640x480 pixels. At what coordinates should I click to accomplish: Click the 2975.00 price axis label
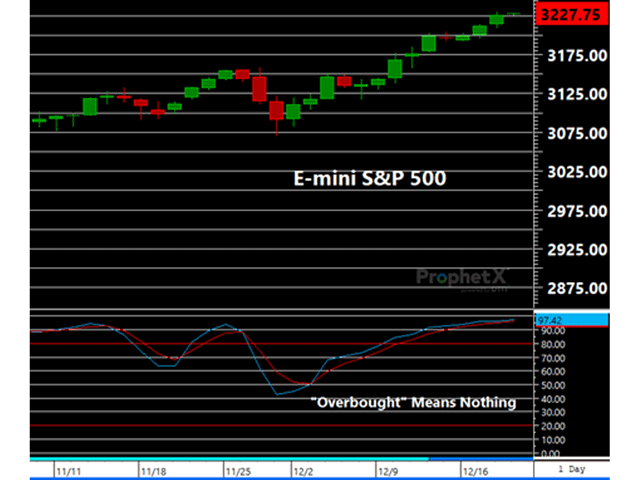tap(577, 211)
